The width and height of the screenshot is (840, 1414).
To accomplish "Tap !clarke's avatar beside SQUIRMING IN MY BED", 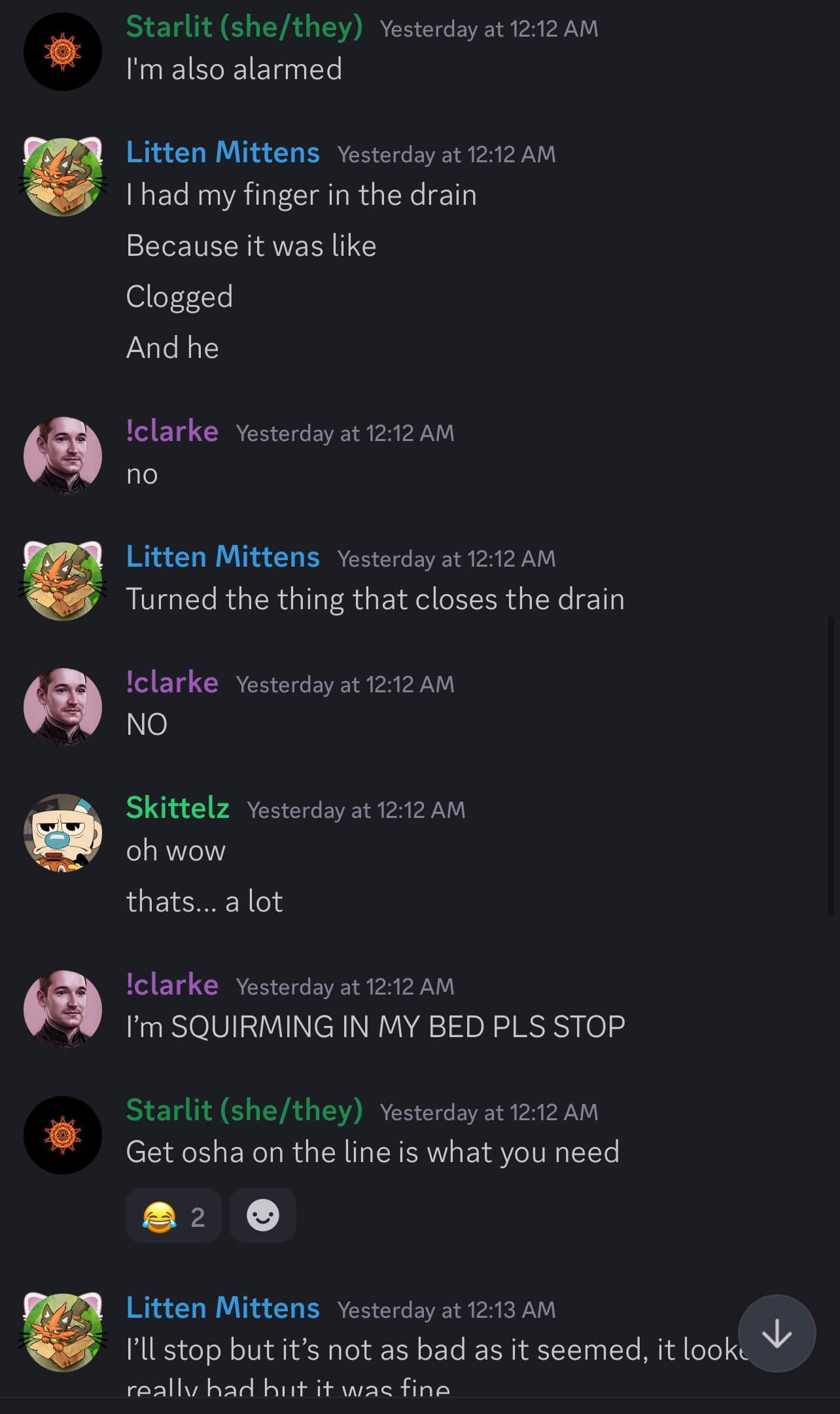I will pos(63,1010).
